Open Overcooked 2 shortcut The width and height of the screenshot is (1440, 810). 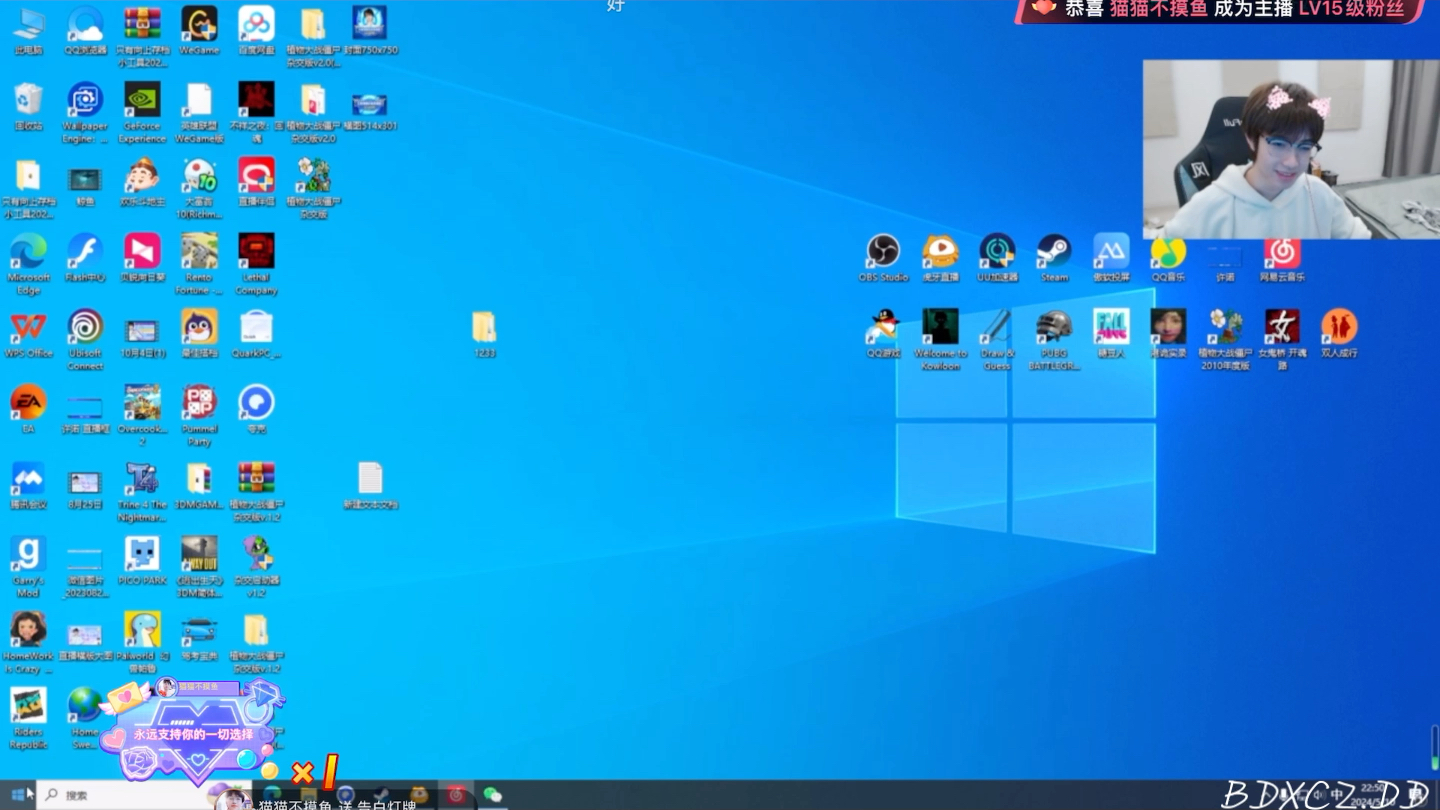pyautogui.click(x=142, y=417)
